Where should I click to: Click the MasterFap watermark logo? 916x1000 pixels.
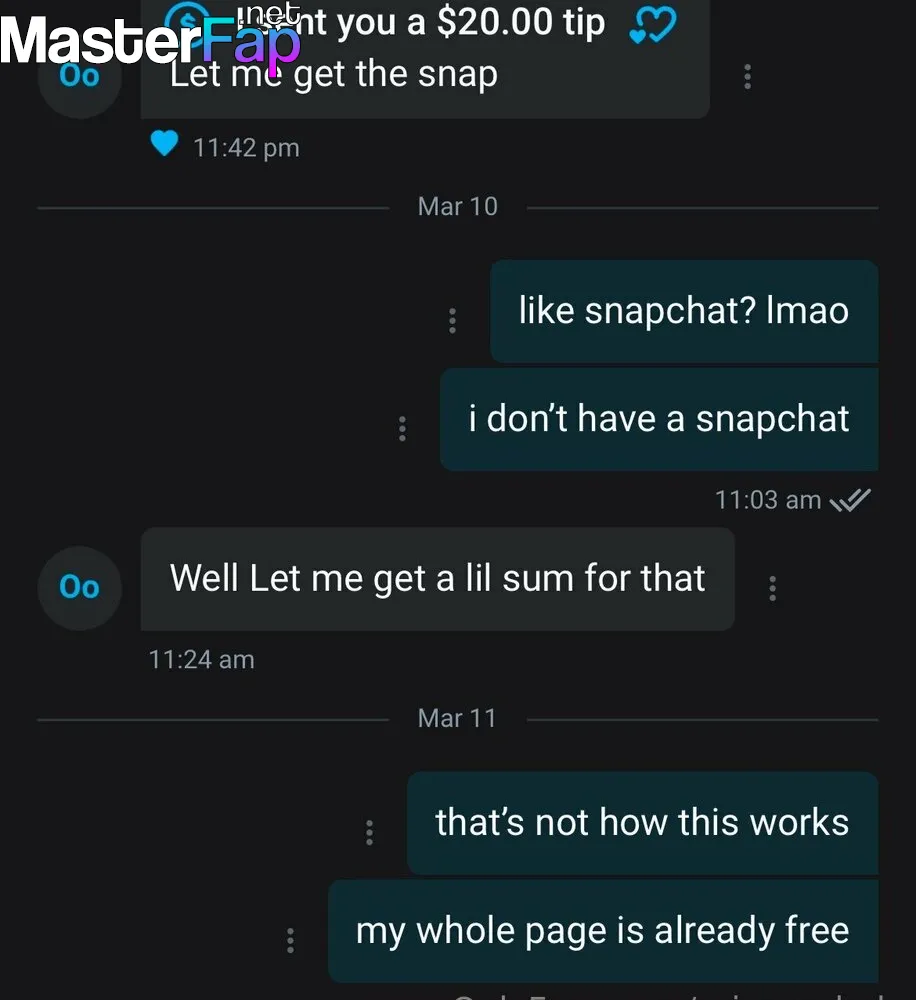pyautogui.click(x=151, y=41)
